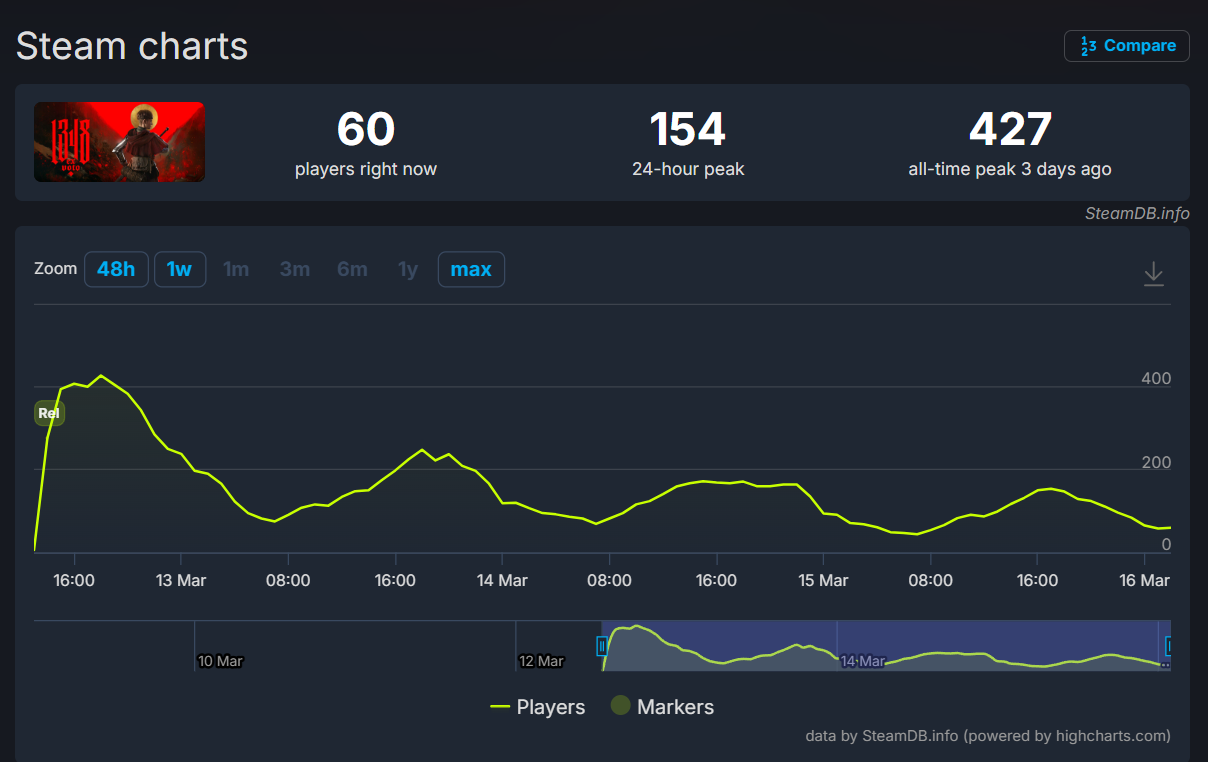The height and width of the screenshot is (762, 1208).
Task: Select the 3m zoom option
Action: 294,269
